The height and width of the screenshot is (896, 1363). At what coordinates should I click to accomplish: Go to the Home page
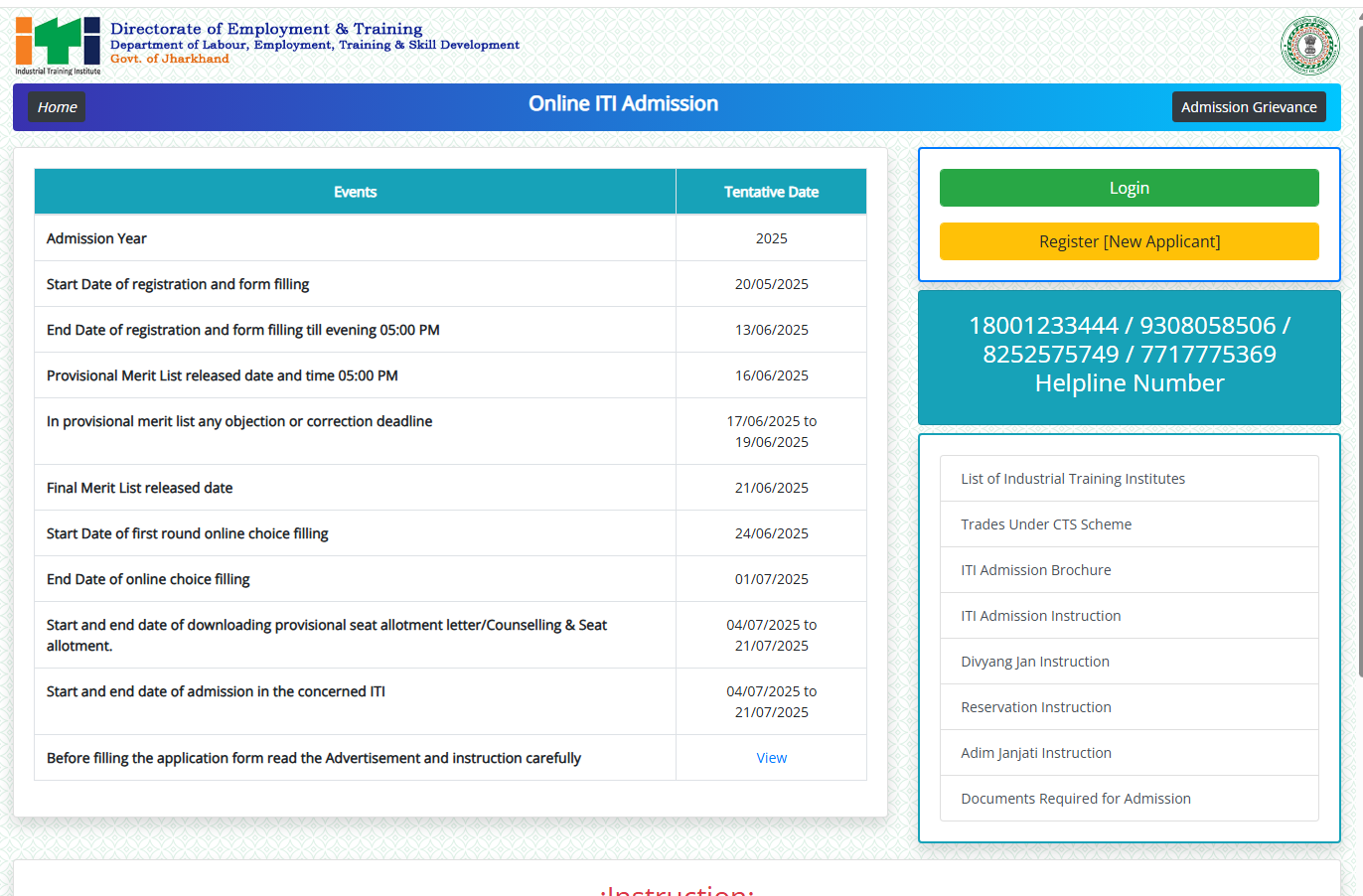[x=57, y=107]
